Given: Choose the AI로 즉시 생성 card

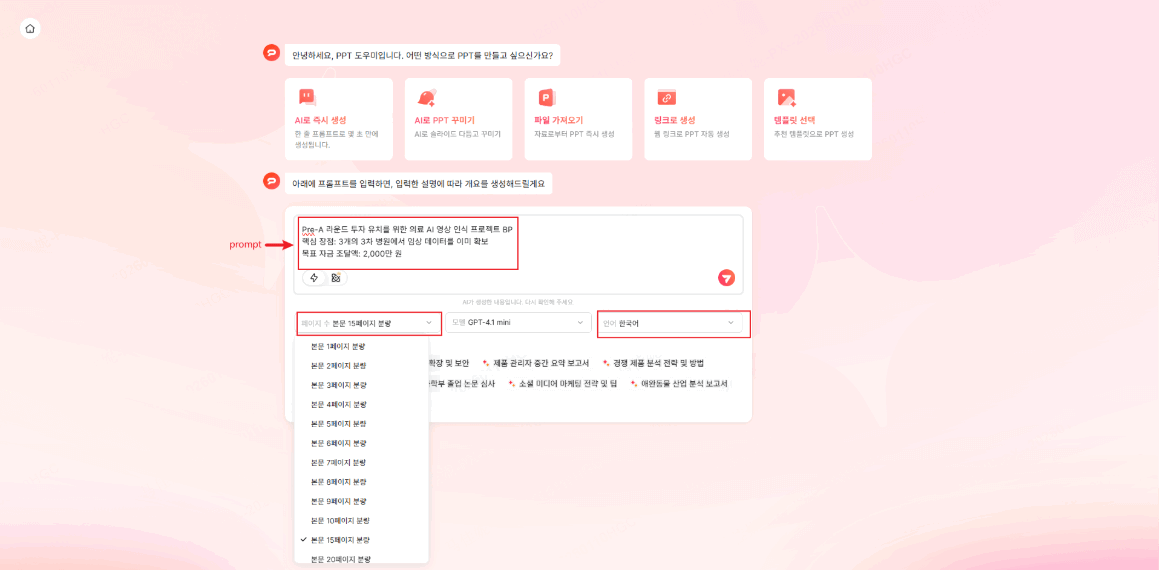Looking at the screenshot, I should point(339,119).
